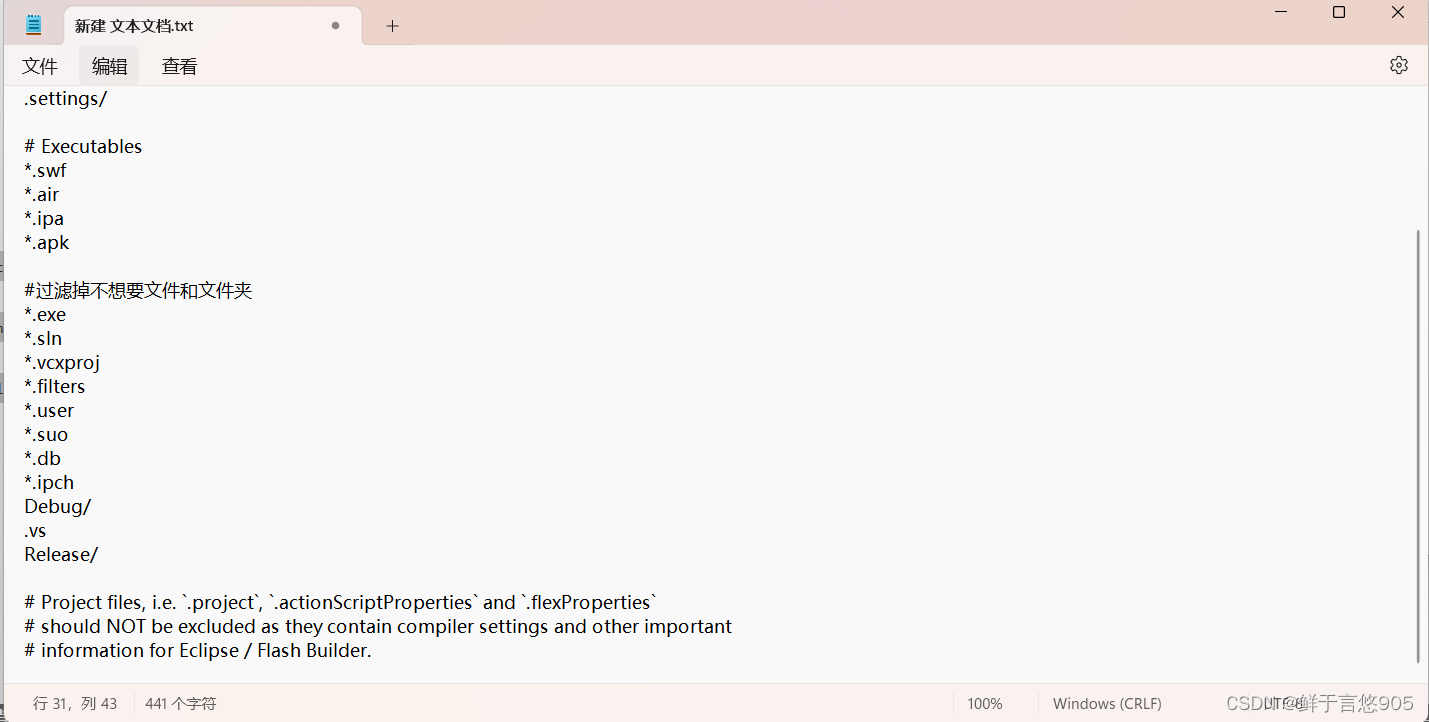Image resolution: width=1429 pixels, height=722 pixels.
Task: Click the line starting '# should NOT be excluded'
Action: click(x=378, y=626)
